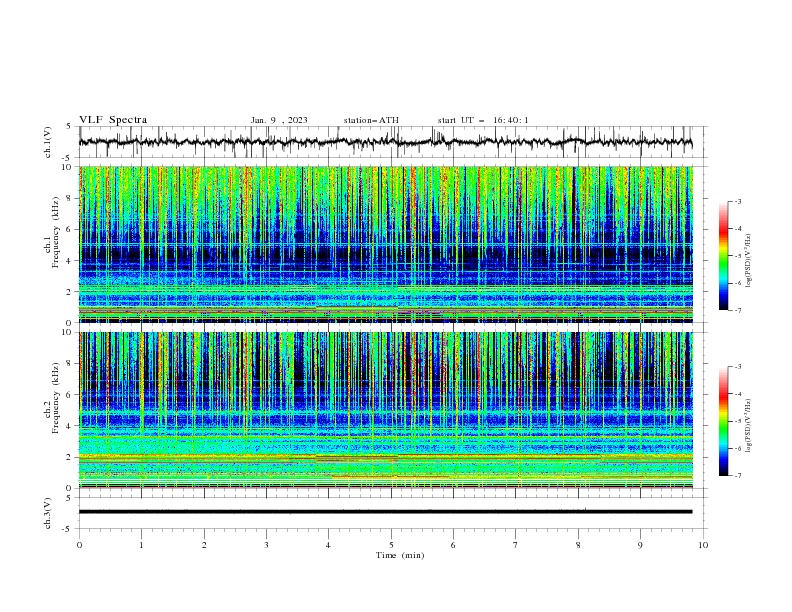Click the "start UT = 16:40: 1" header text
This screenshot has height=612, width=792.
483,120
